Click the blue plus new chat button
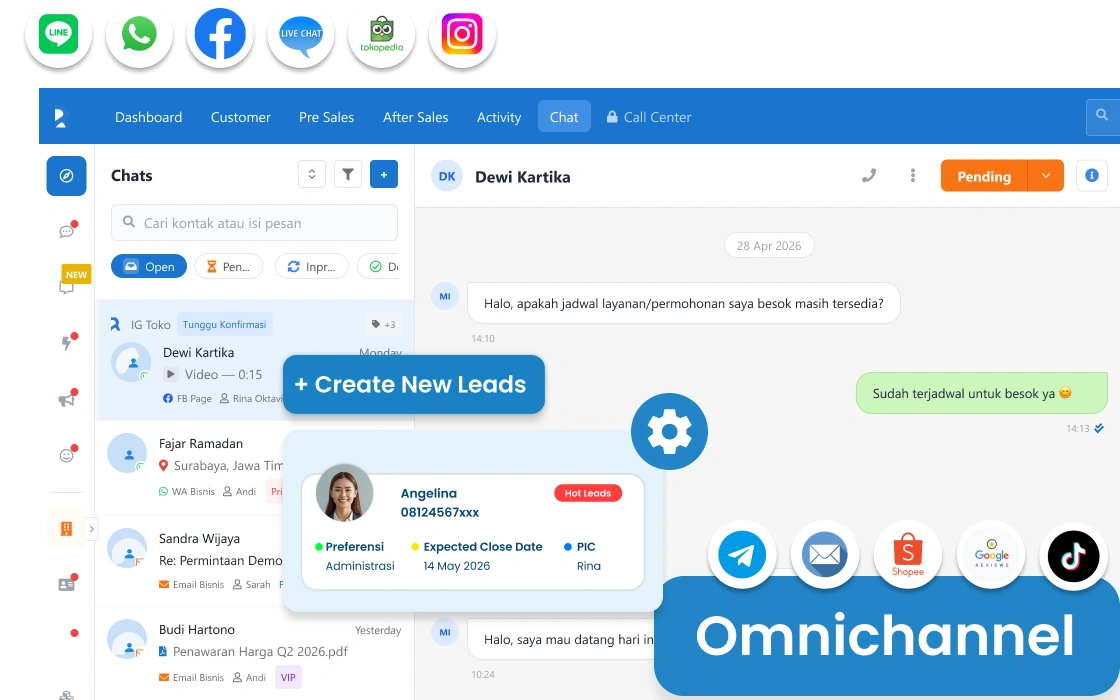Screen dimensions: 1120x700 [x=384, y=174]
